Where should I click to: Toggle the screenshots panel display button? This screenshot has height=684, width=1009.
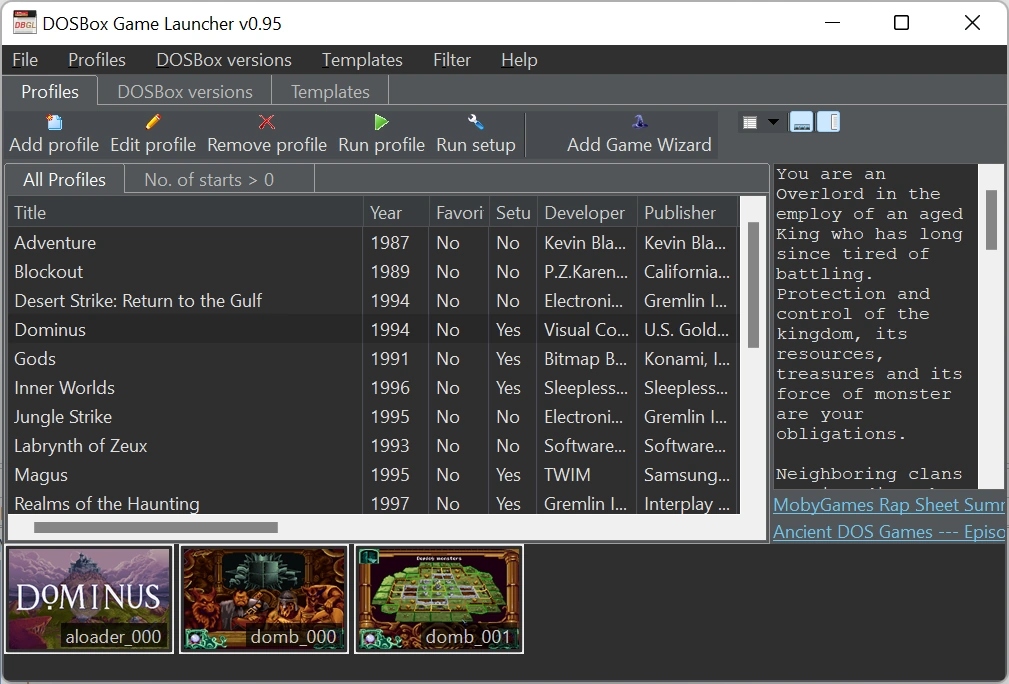coord(801,123)
